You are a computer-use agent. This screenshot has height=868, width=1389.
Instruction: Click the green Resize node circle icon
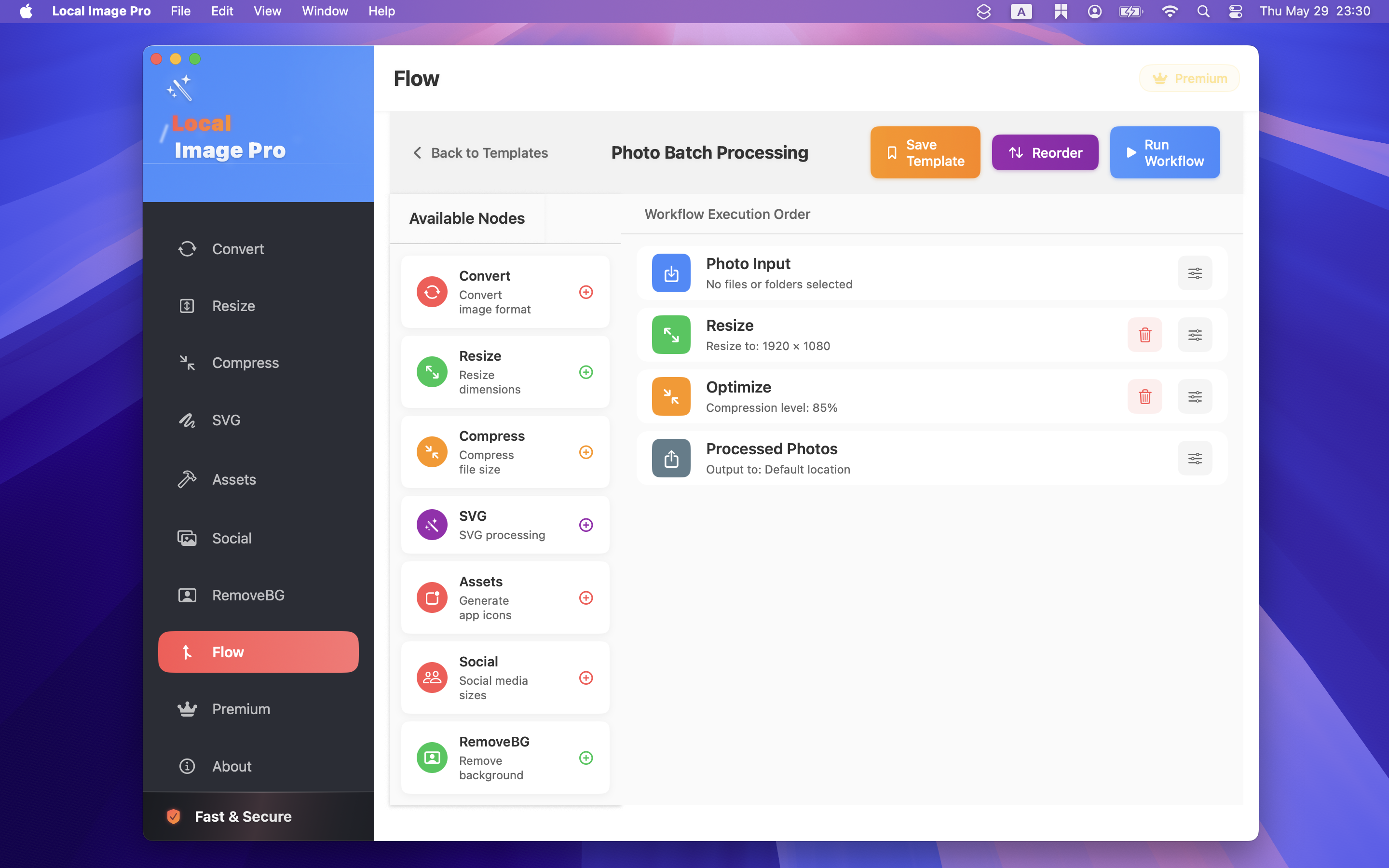tap(432, 372)
